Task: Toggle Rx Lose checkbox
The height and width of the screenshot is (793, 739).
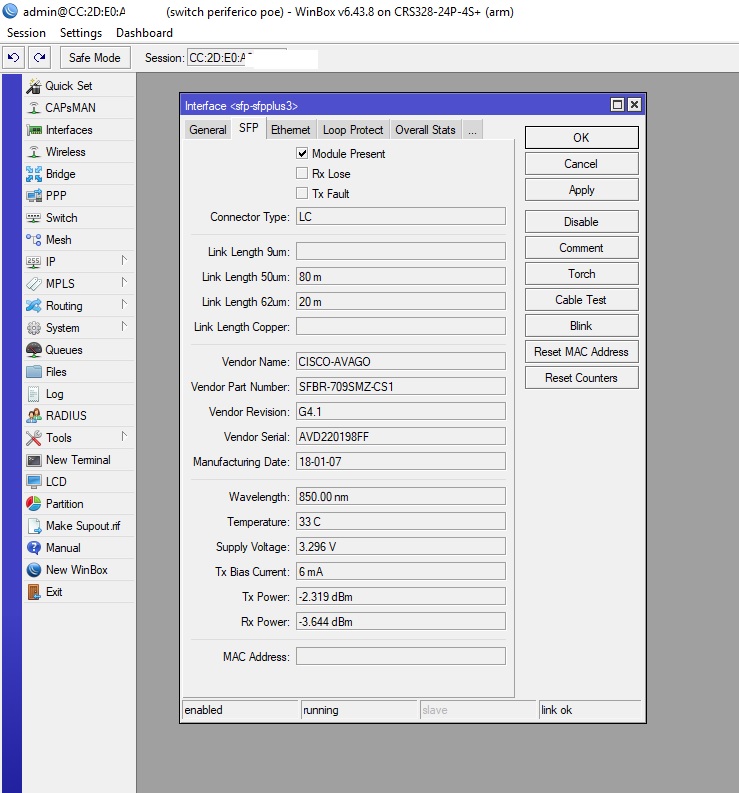Action: [302, 173]
